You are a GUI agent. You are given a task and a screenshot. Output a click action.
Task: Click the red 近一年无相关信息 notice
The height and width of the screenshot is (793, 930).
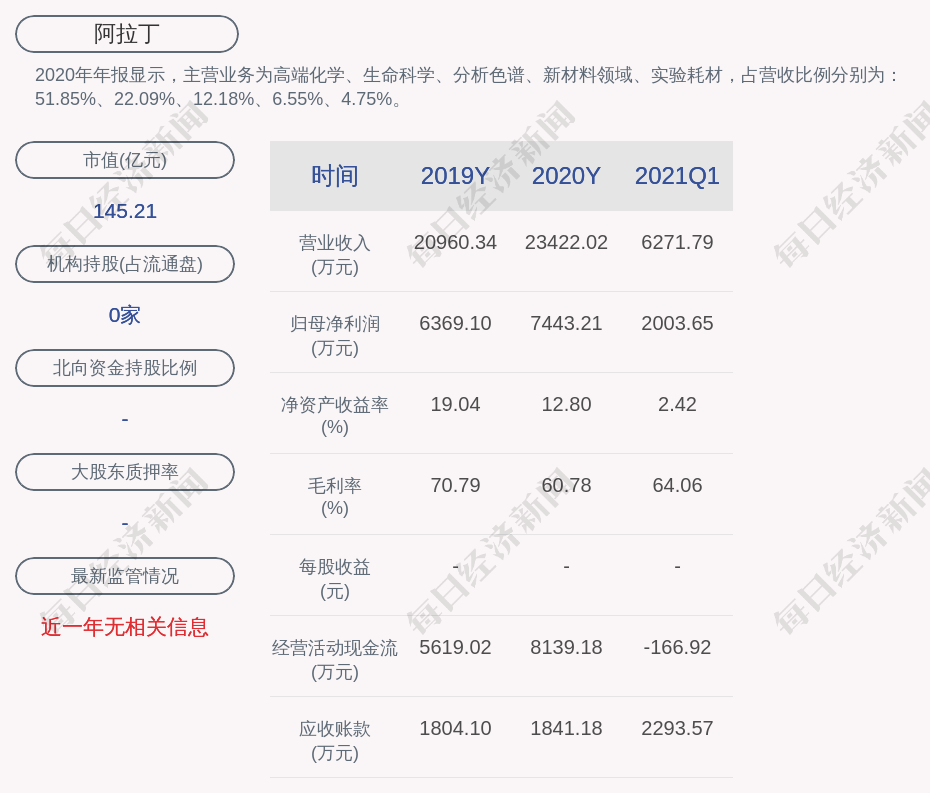point(125,627)
